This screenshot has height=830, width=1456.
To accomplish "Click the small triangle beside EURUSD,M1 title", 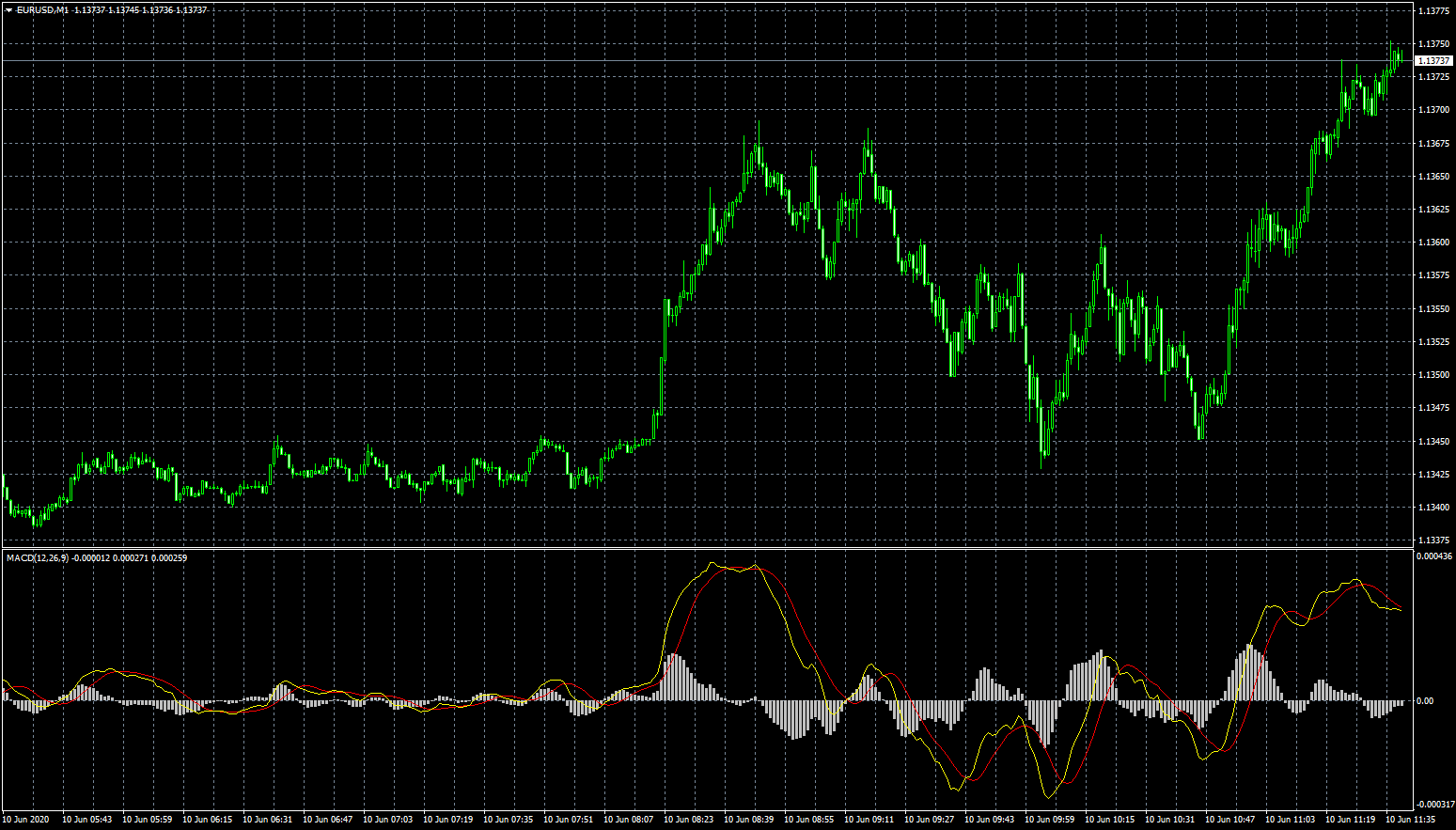I will [x=9, y=9].
